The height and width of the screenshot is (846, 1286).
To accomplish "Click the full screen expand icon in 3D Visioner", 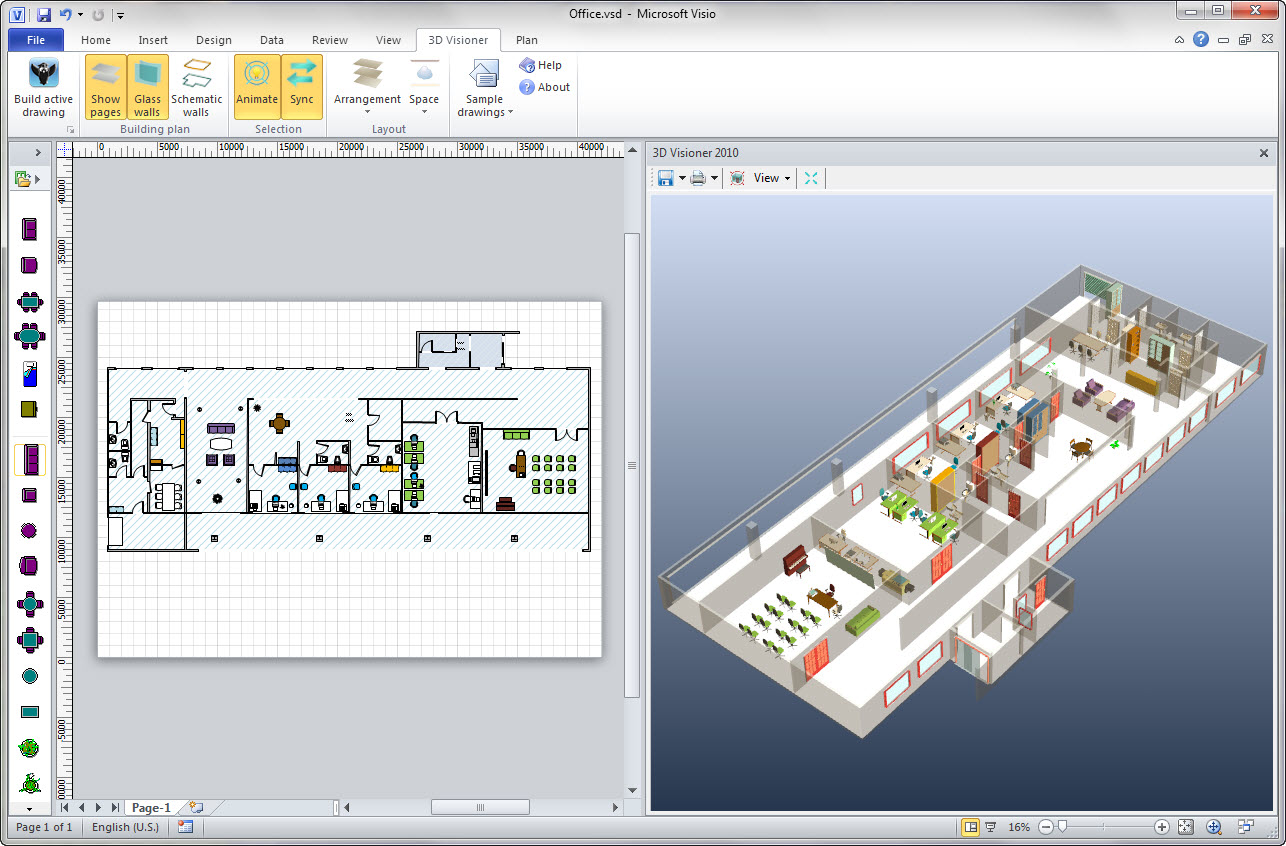I will click(x=810, y=178).
